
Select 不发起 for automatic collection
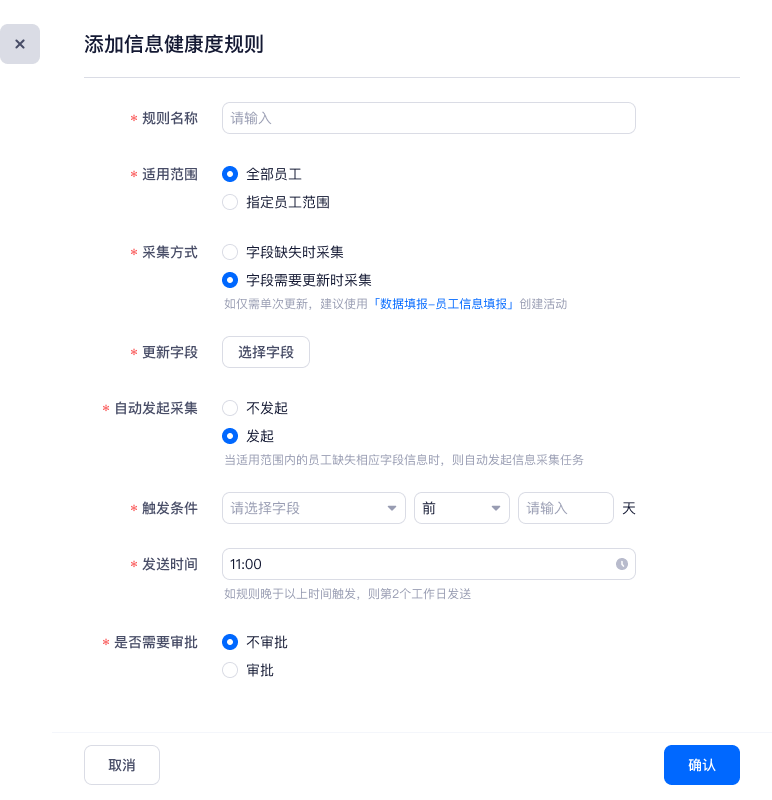[230, 408]
